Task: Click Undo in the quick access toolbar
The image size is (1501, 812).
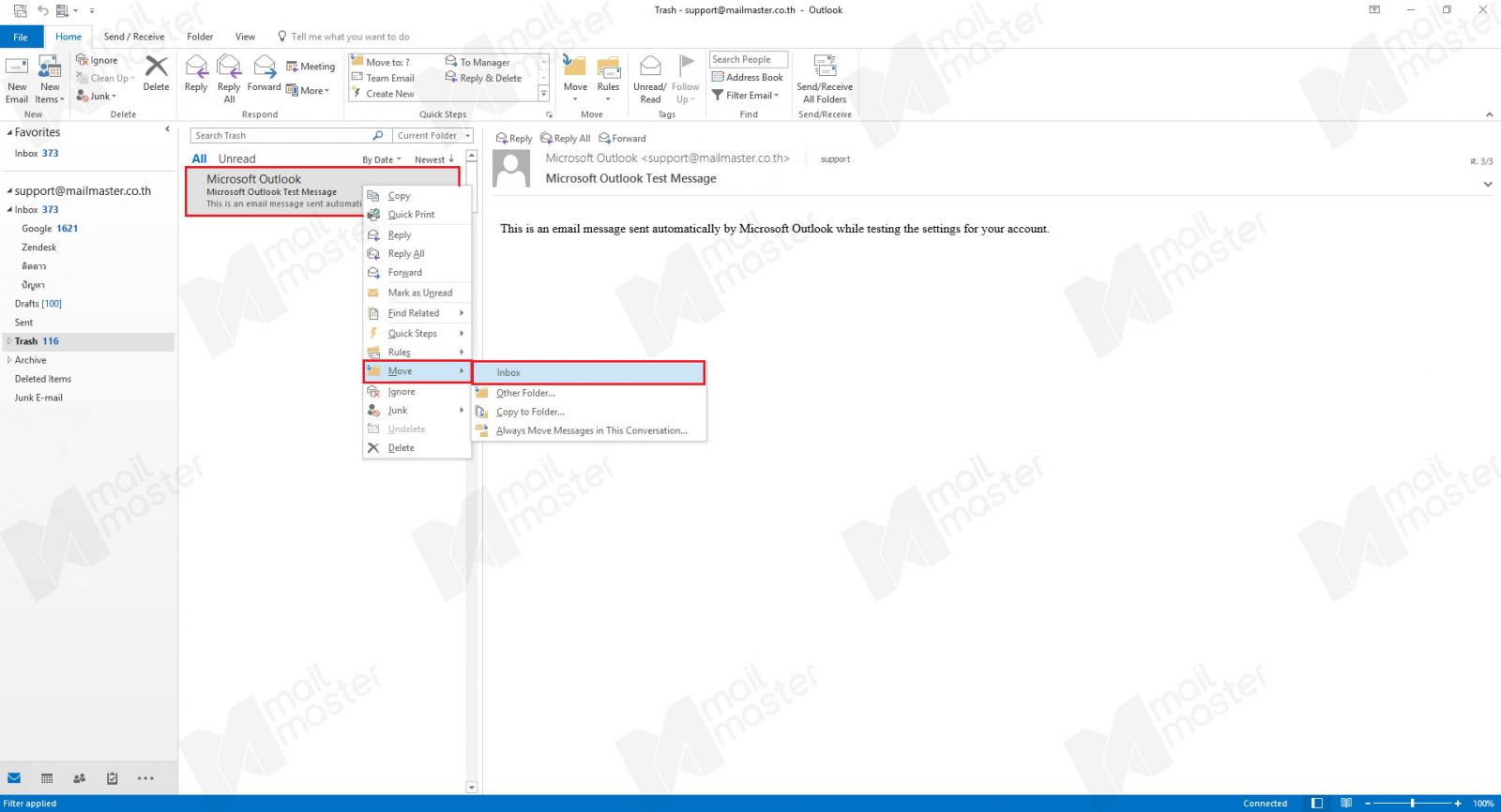Action: [x=42, y=10]
